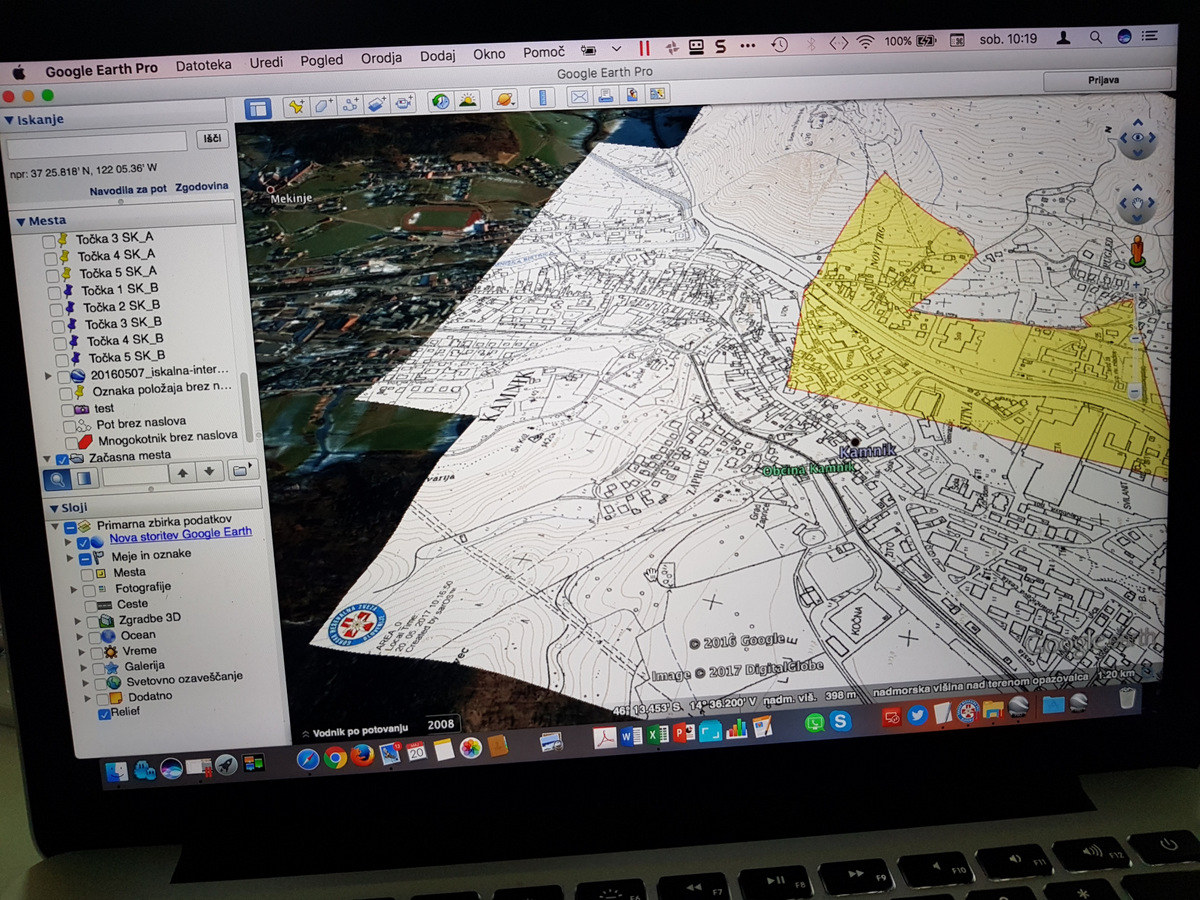This screenshot has width=1200, height=900.
Task: Open the ruler measurement tool
Action: 543,98
